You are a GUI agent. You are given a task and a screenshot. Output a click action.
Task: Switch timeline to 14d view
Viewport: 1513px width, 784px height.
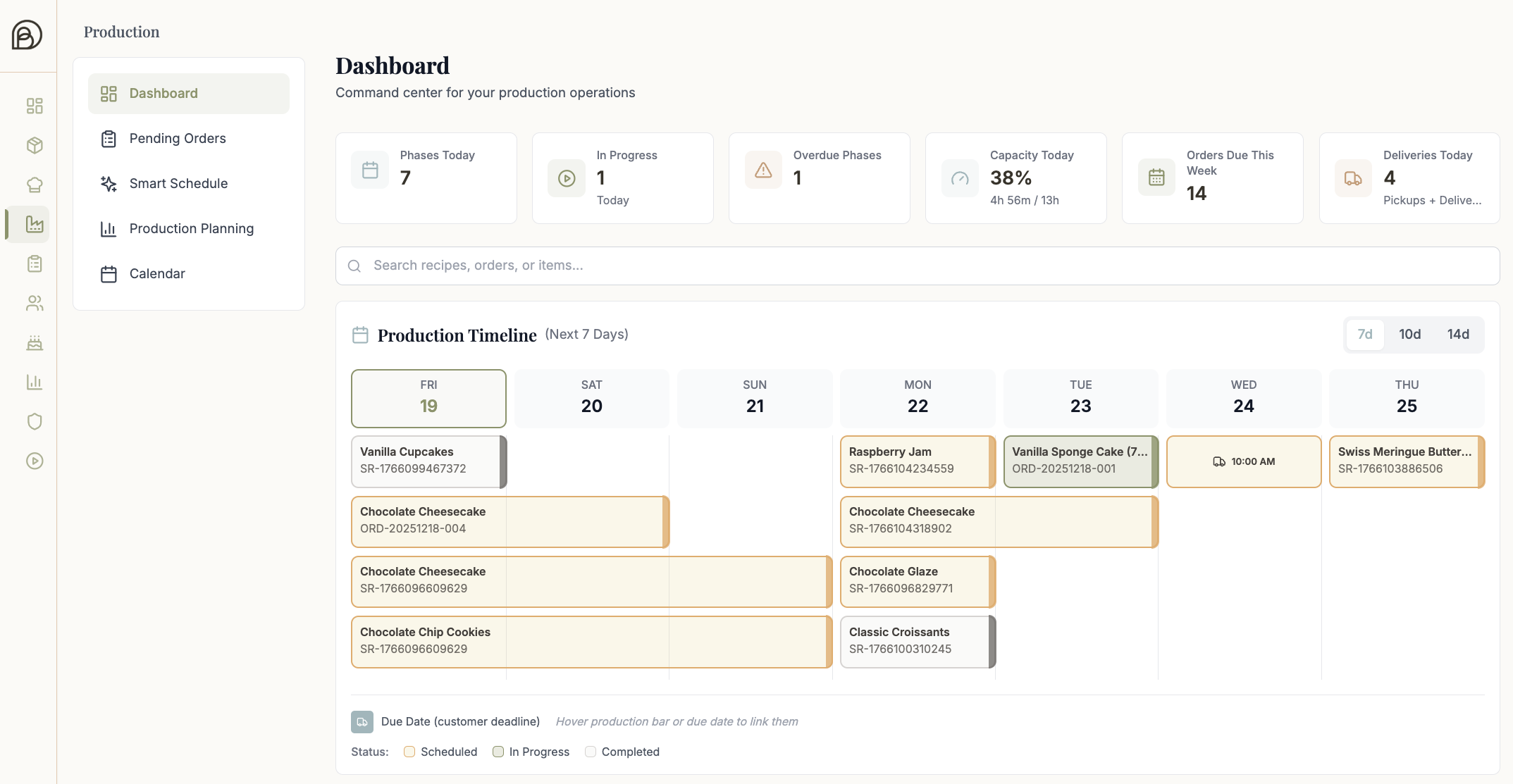tap(1458, 334)
